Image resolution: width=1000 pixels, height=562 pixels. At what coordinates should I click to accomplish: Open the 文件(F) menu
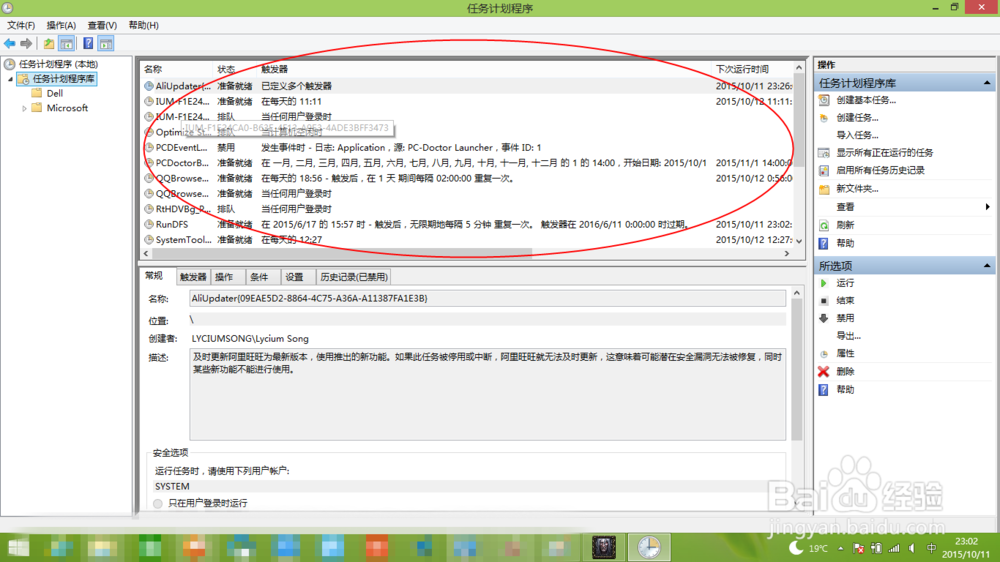(21, 26)
